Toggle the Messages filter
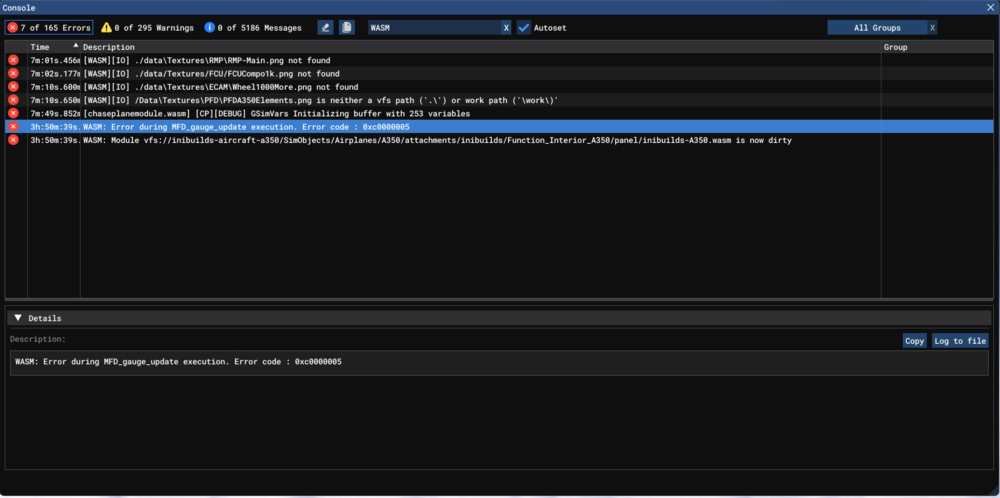Viewport: 1000px width, 498px height. pos(252,28)
